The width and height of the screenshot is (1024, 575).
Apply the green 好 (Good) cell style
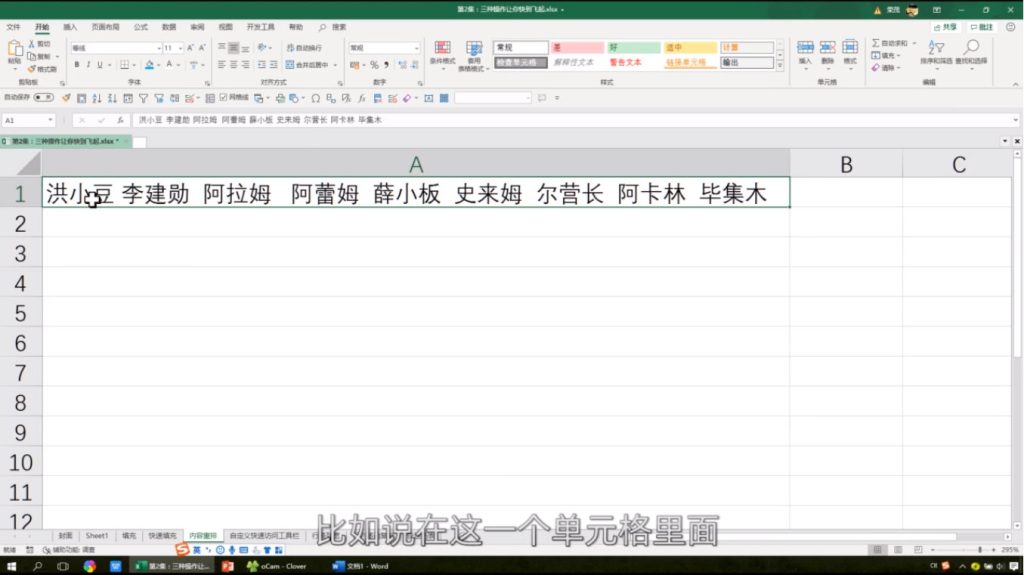click(633, 47)
